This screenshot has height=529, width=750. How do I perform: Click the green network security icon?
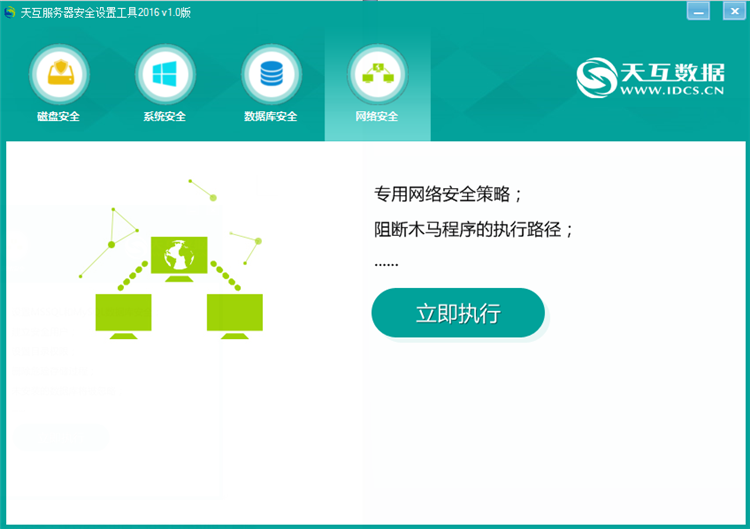pyautogui.click(x=377, y=74)
